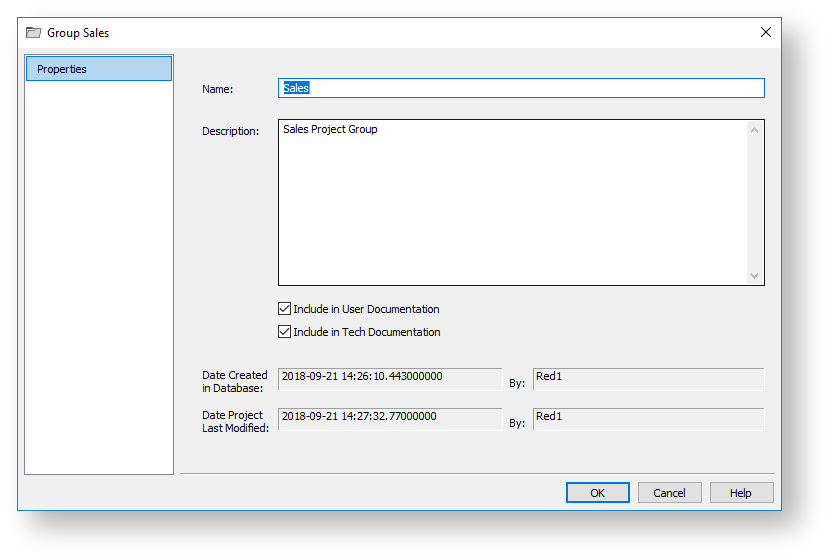Select the Properties item in the left panel

pyautogui.click(x=98, y=69)
